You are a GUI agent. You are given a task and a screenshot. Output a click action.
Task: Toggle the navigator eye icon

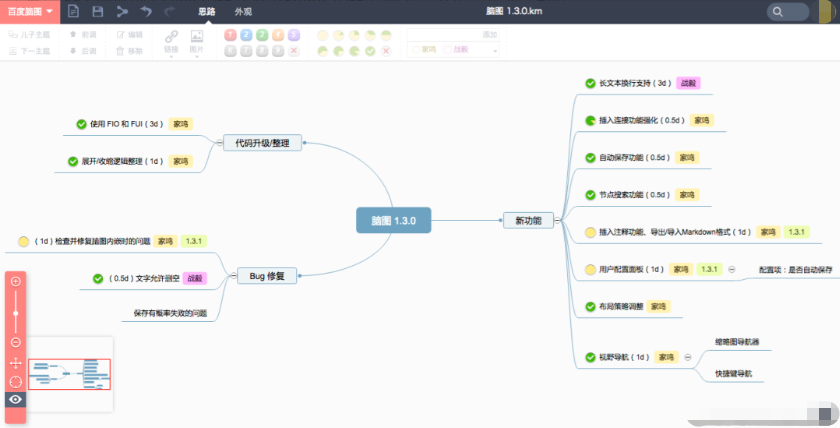point(16,399)
